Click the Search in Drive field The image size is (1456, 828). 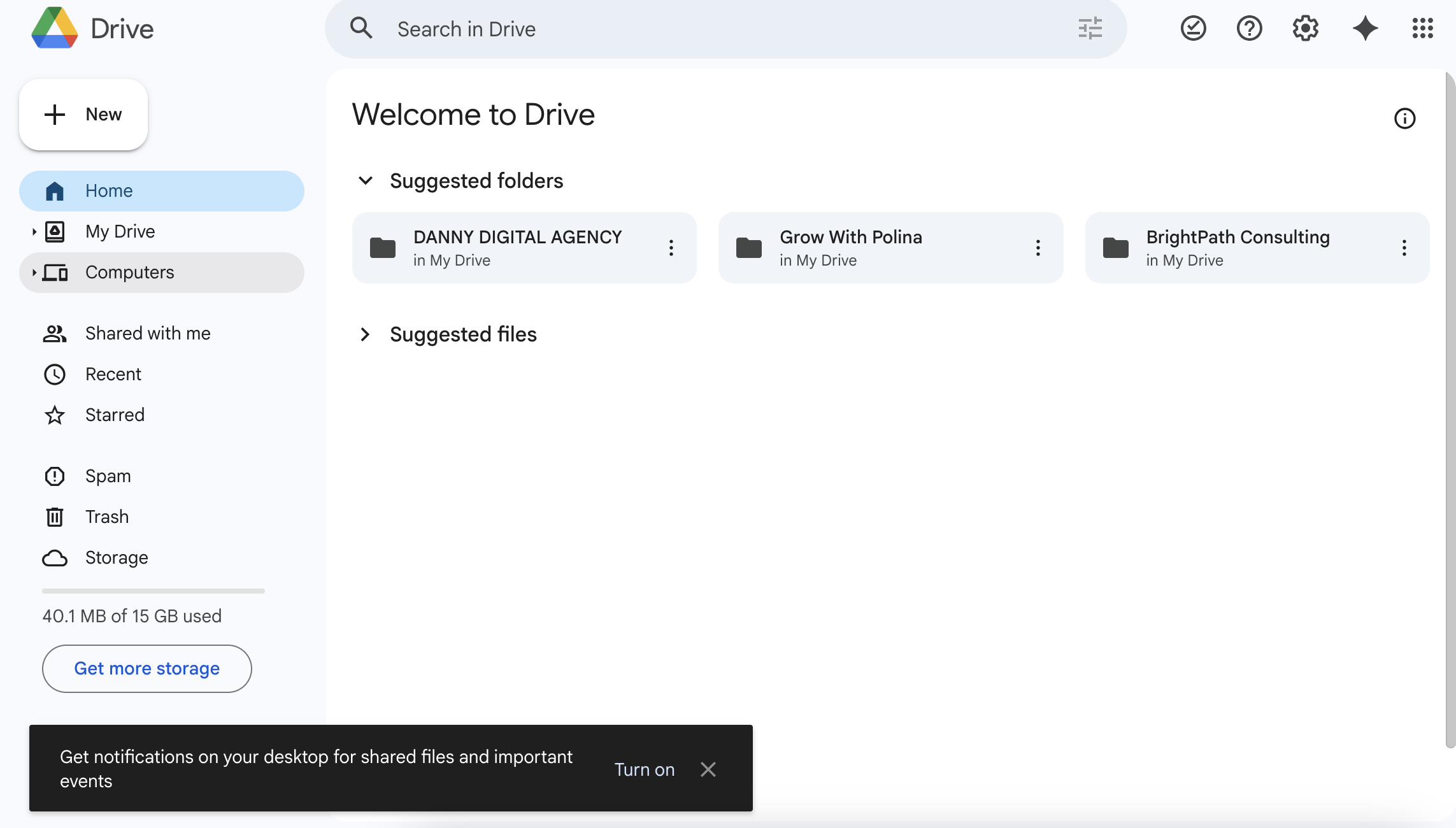pos(726,29)
